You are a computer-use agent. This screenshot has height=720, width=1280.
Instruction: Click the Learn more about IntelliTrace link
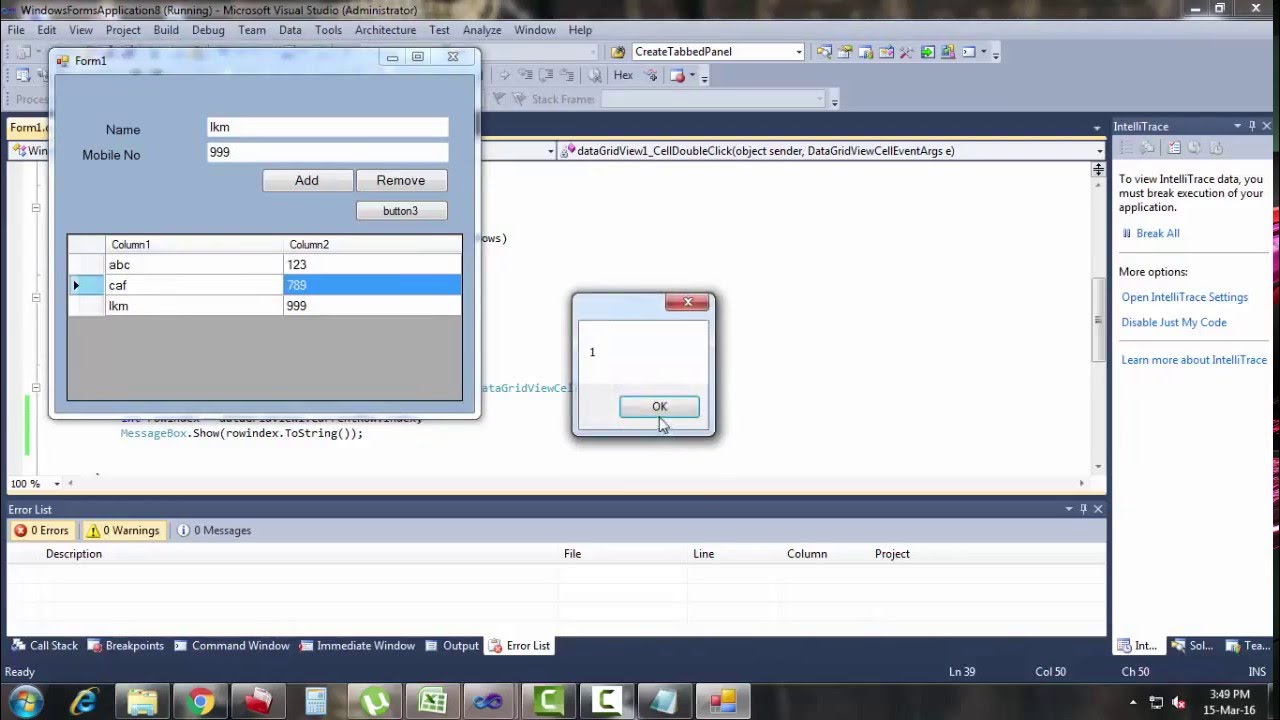click(1193, 360)
